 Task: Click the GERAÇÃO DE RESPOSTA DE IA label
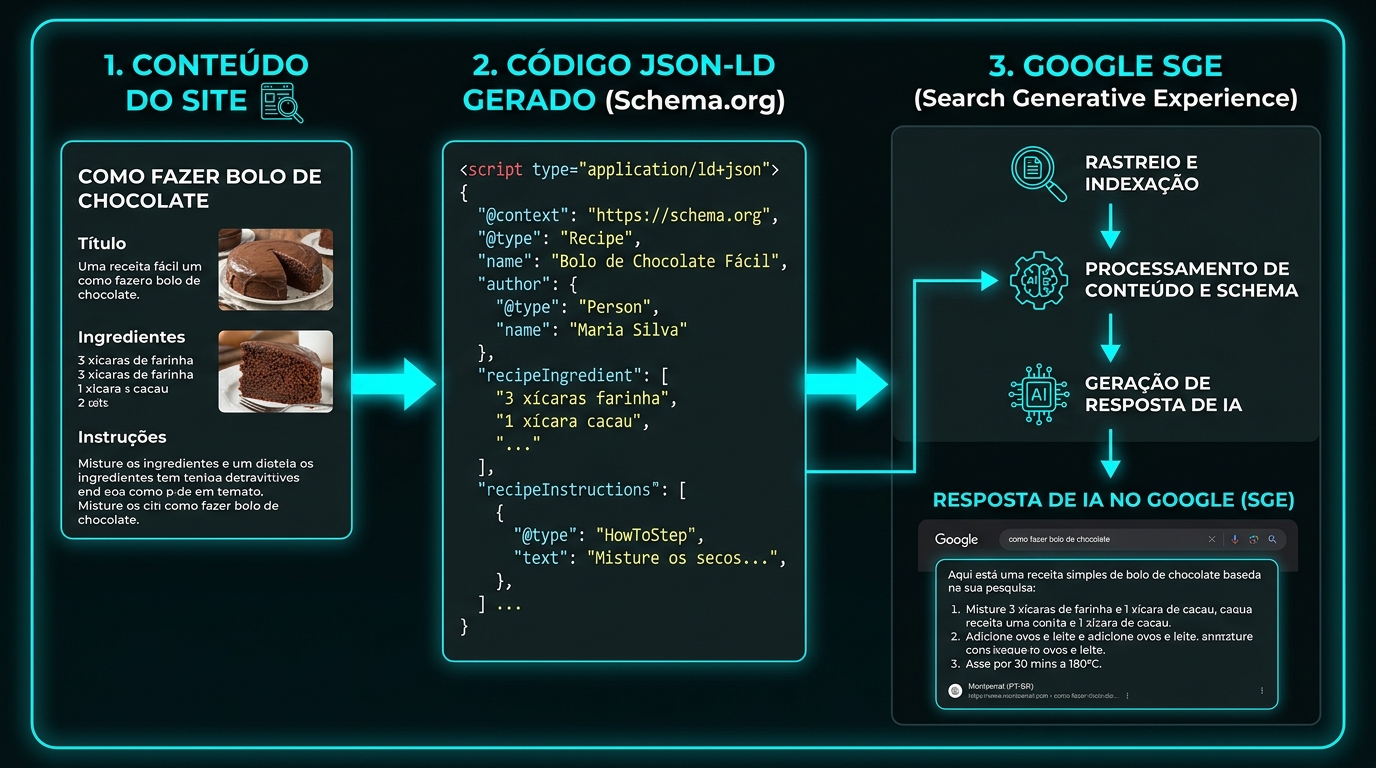pos(1163,394)
